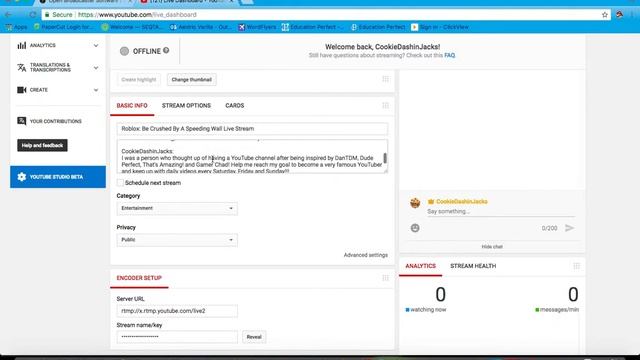Select the Encoder Setup tab
640x360 pixels.
(x=139, y=278)
